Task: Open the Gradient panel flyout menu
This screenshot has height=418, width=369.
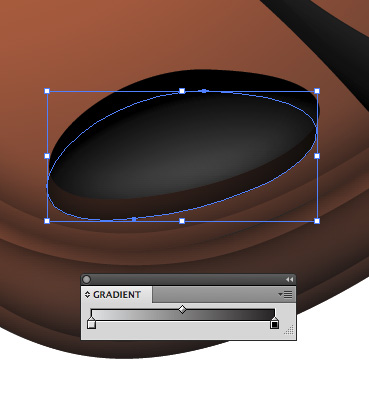Action: [x=285, y=294]
